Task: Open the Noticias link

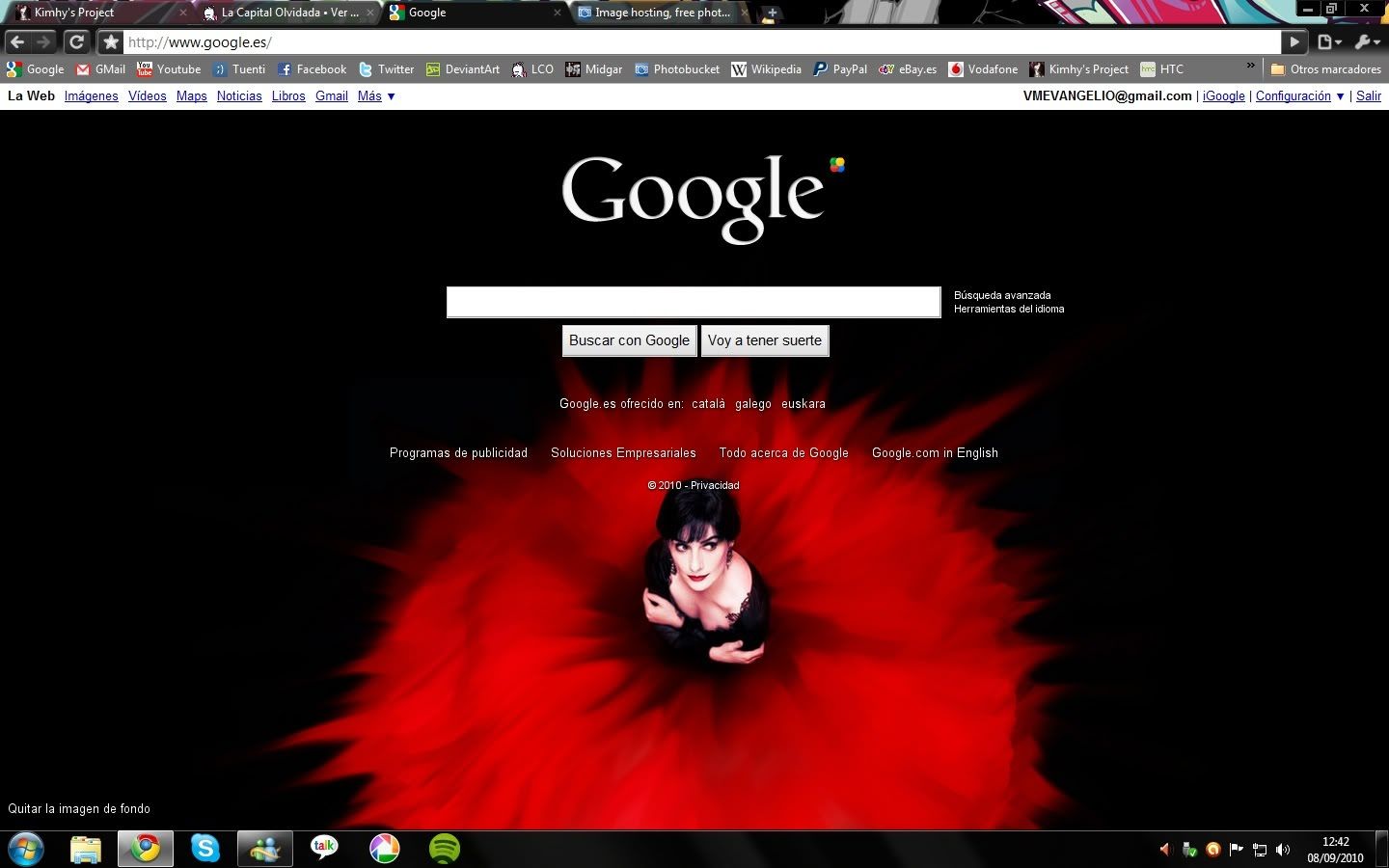Action: click(239, 96)
